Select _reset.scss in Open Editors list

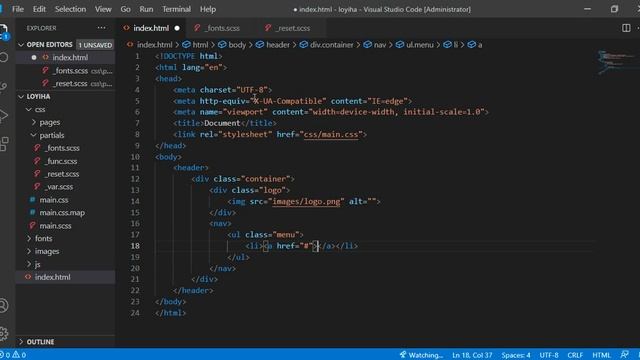point(65,84)
